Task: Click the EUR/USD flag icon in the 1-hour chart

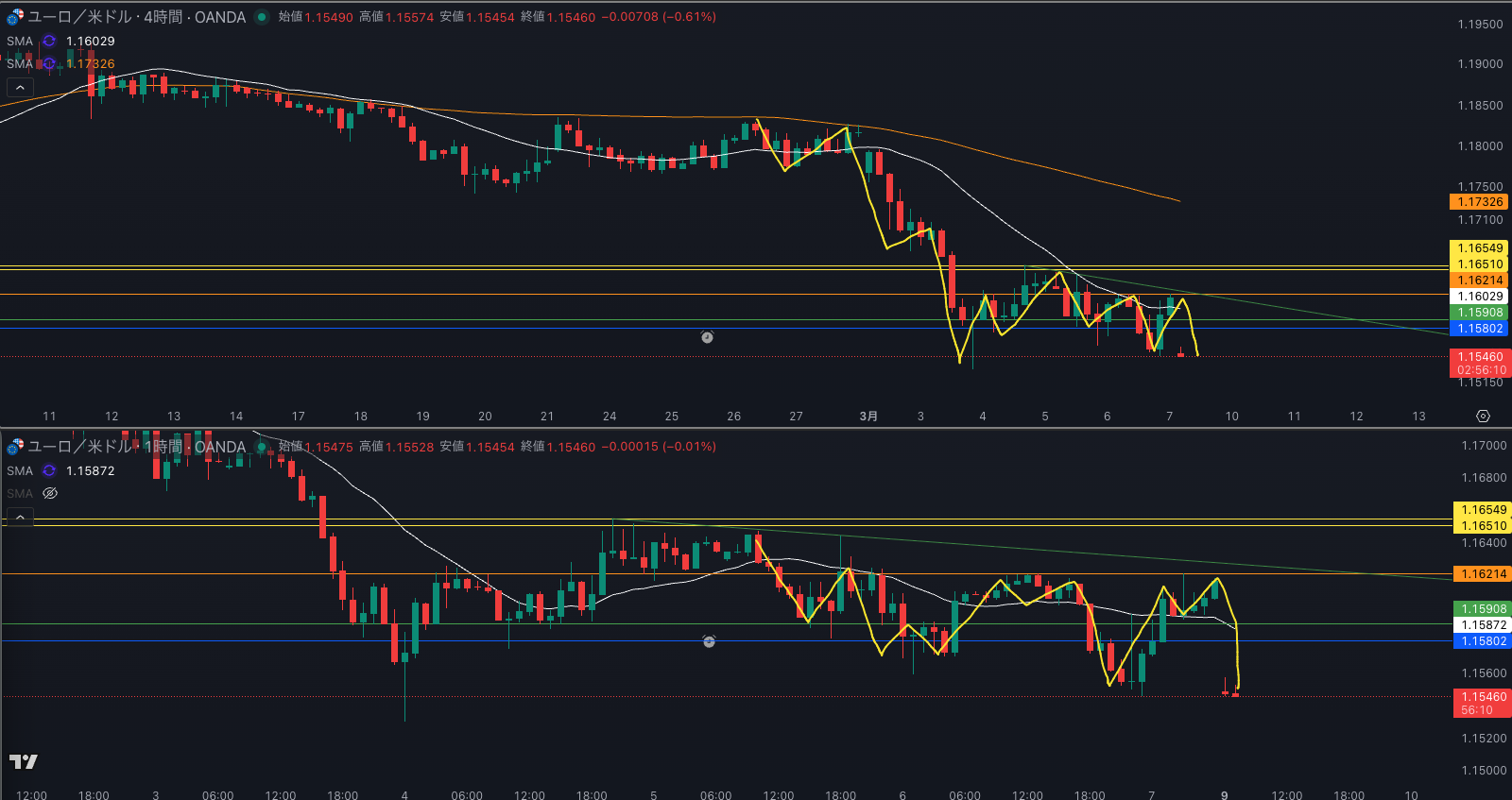Action: [x=15, y=447]
